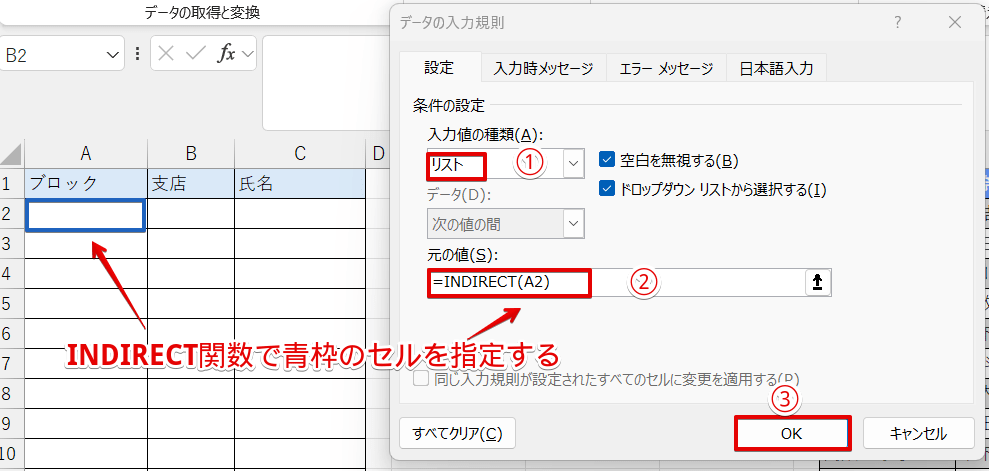Select row 5 header

point(12,303)
